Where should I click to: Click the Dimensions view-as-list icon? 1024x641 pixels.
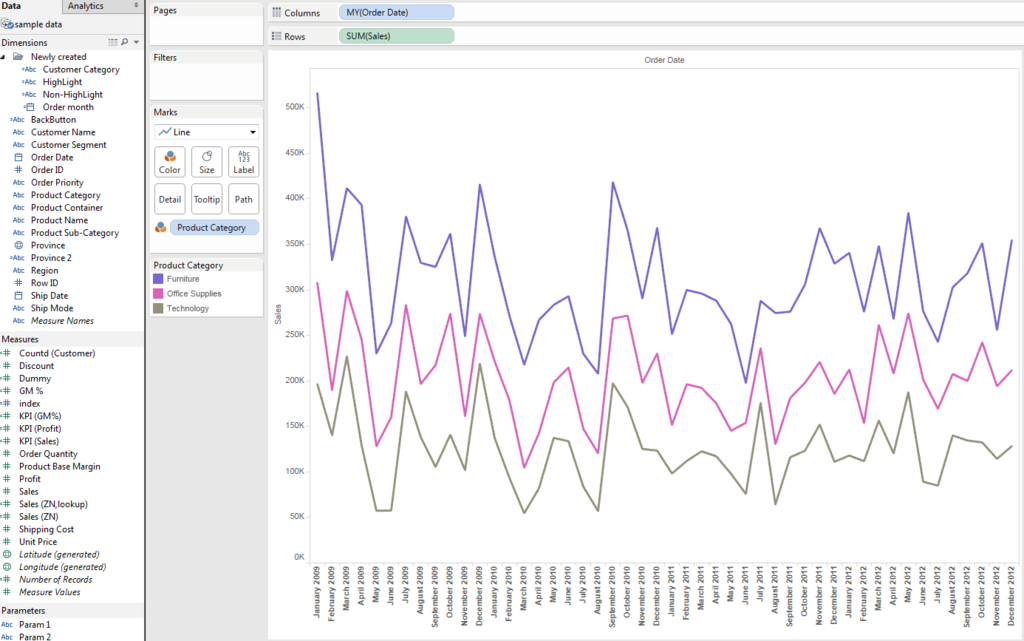(x=113, y=42)
